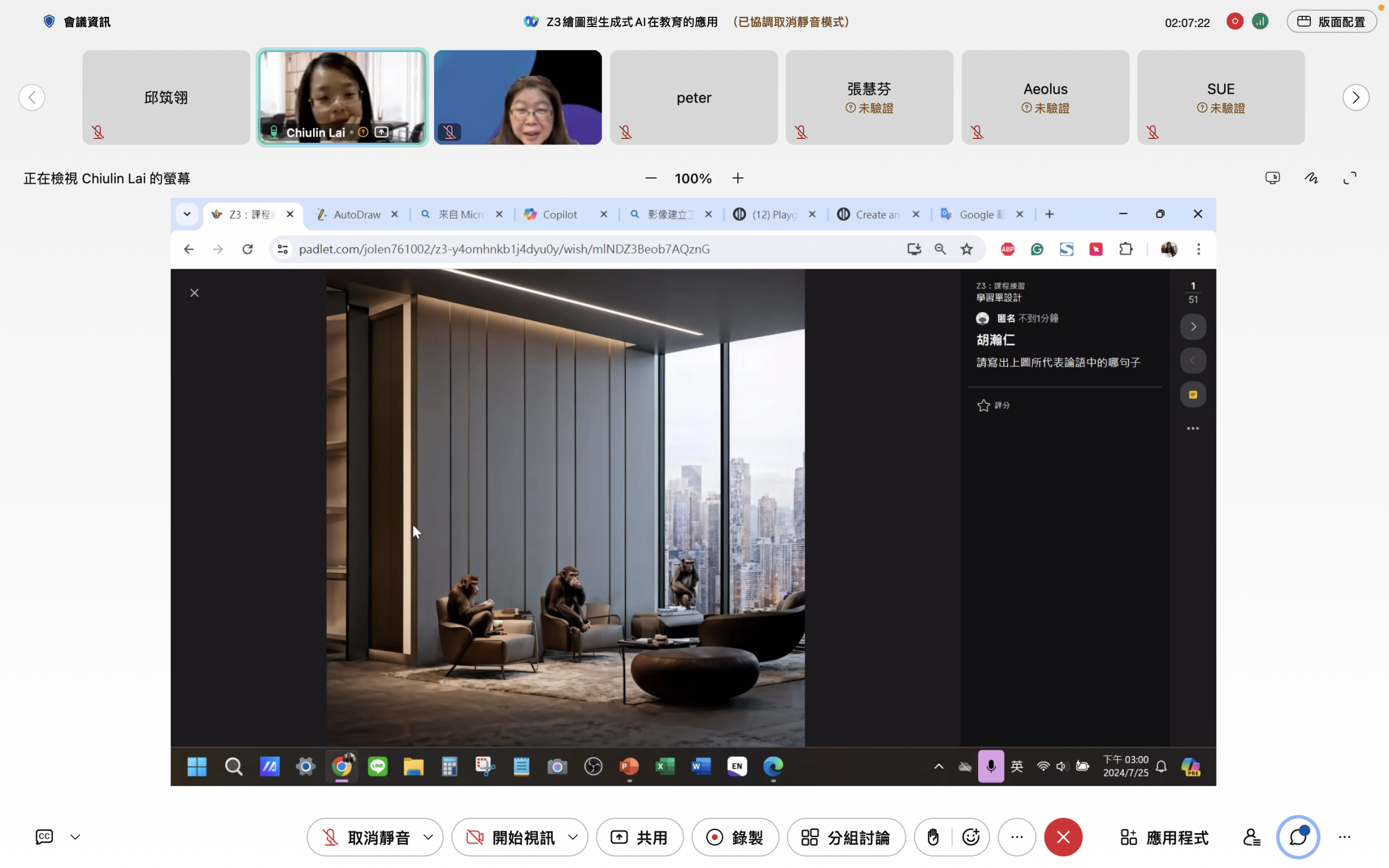Open the chat panel icon
Screen dimensions: 1389x868
(x=1298, y=837)
